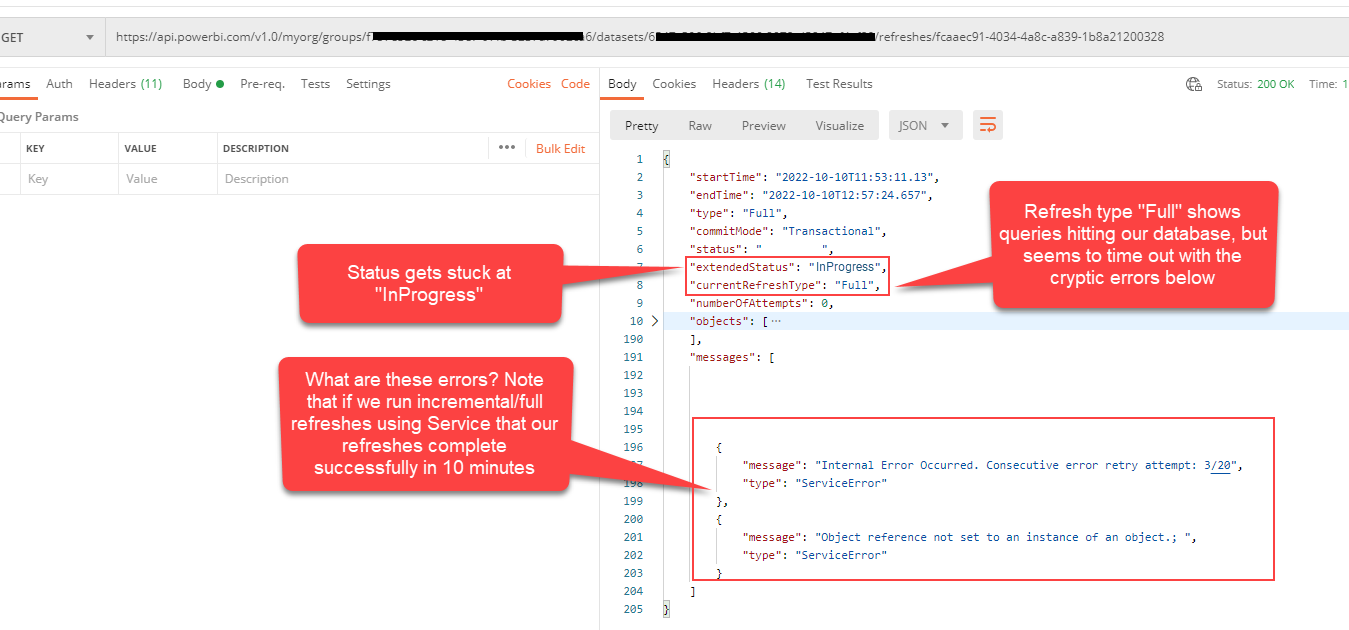Viewport: 1349px width, 630px height.
Task: Toggle the wrap lines icon
Action: 988,125
